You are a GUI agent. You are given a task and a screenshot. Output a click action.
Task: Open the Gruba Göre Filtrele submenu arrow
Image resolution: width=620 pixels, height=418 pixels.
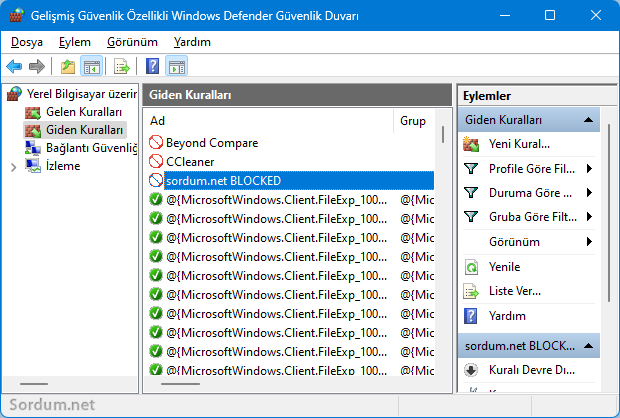(589, 217)
